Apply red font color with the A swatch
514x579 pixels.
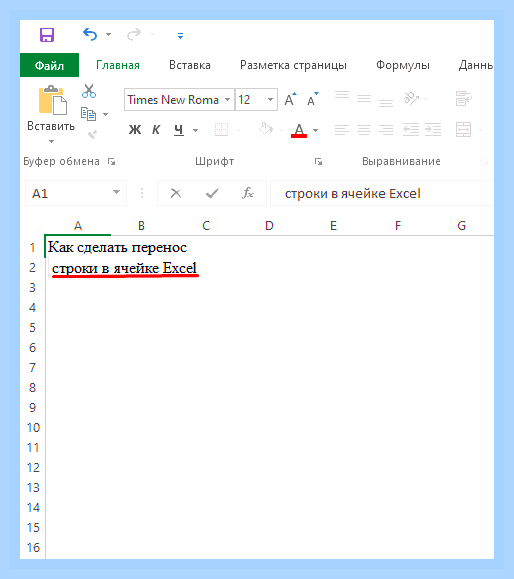point(299,130)
